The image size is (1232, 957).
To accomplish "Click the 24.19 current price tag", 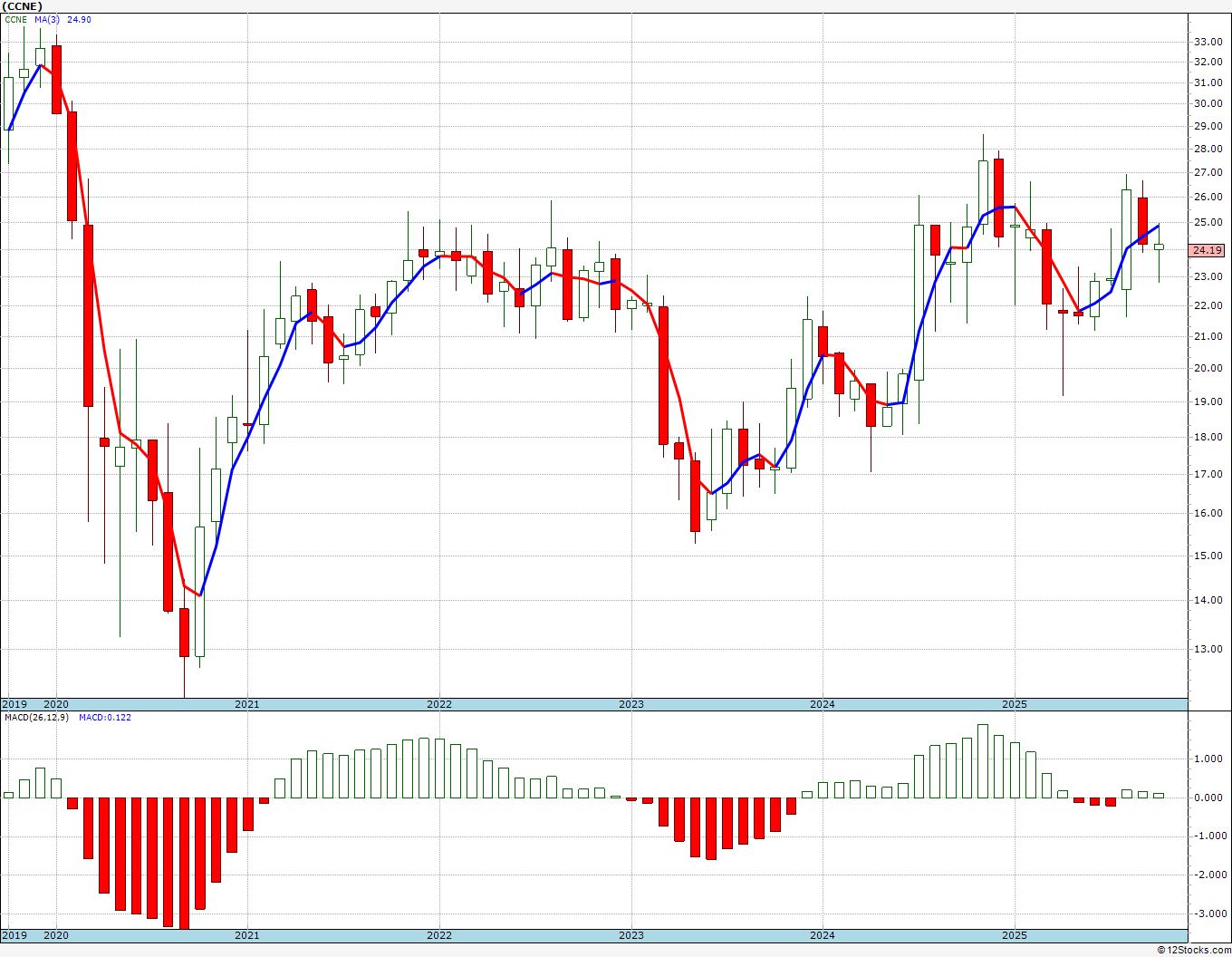I will 1208,250.
